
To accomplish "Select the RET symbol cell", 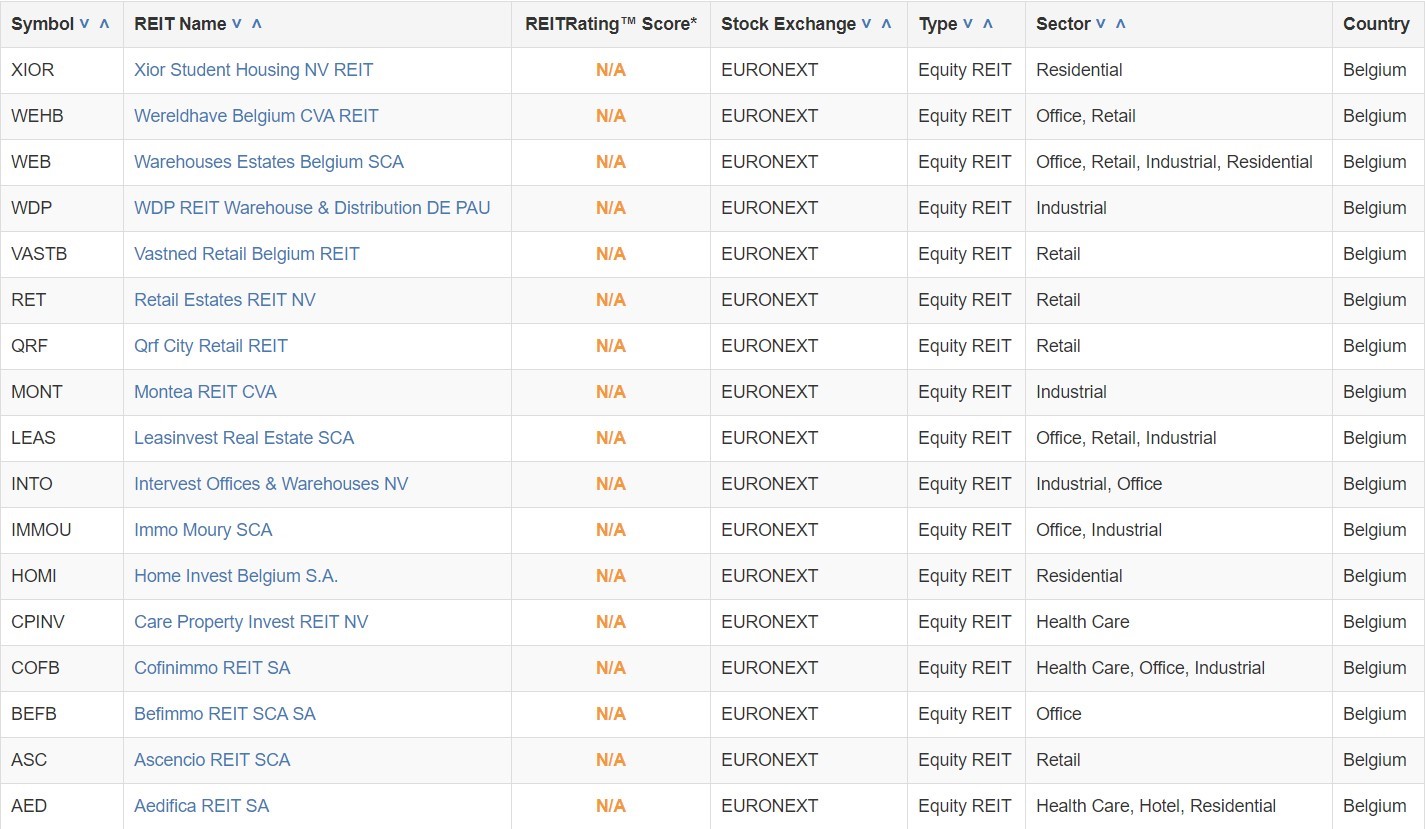I will (62, 300).
